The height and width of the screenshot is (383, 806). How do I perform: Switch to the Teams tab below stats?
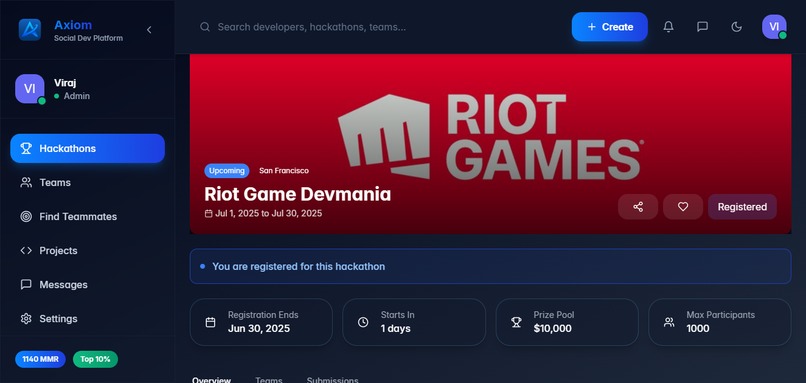(x=269, y=380)
